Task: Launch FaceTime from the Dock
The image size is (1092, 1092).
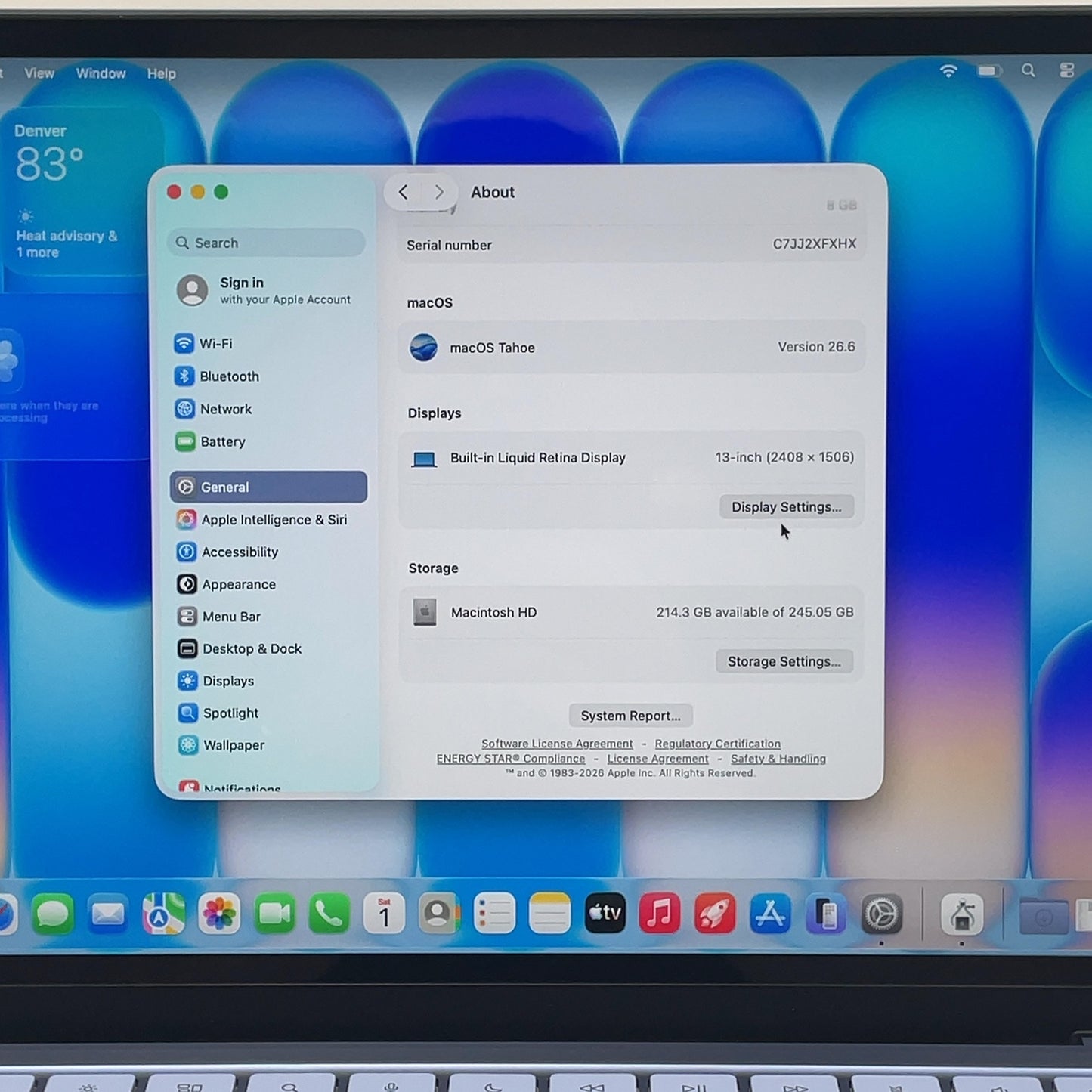Action: [274, 914]
